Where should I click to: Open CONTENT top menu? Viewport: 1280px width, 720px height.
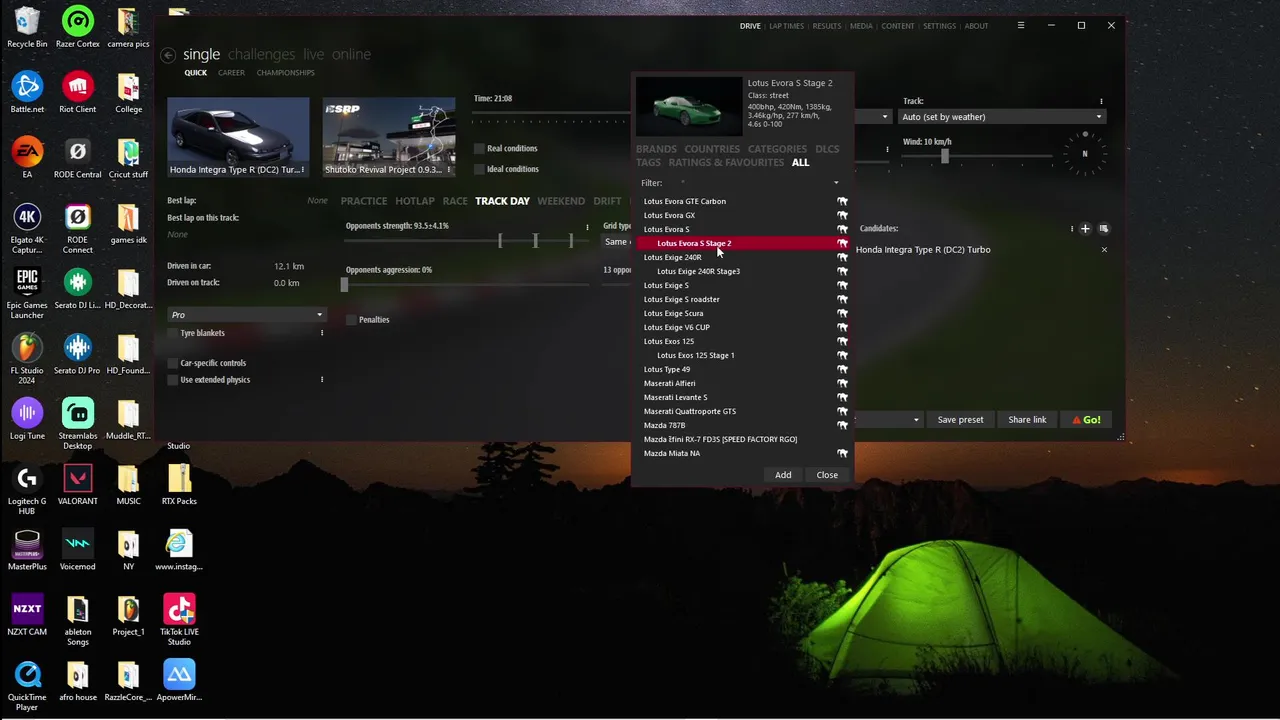(x=897, y=26)
